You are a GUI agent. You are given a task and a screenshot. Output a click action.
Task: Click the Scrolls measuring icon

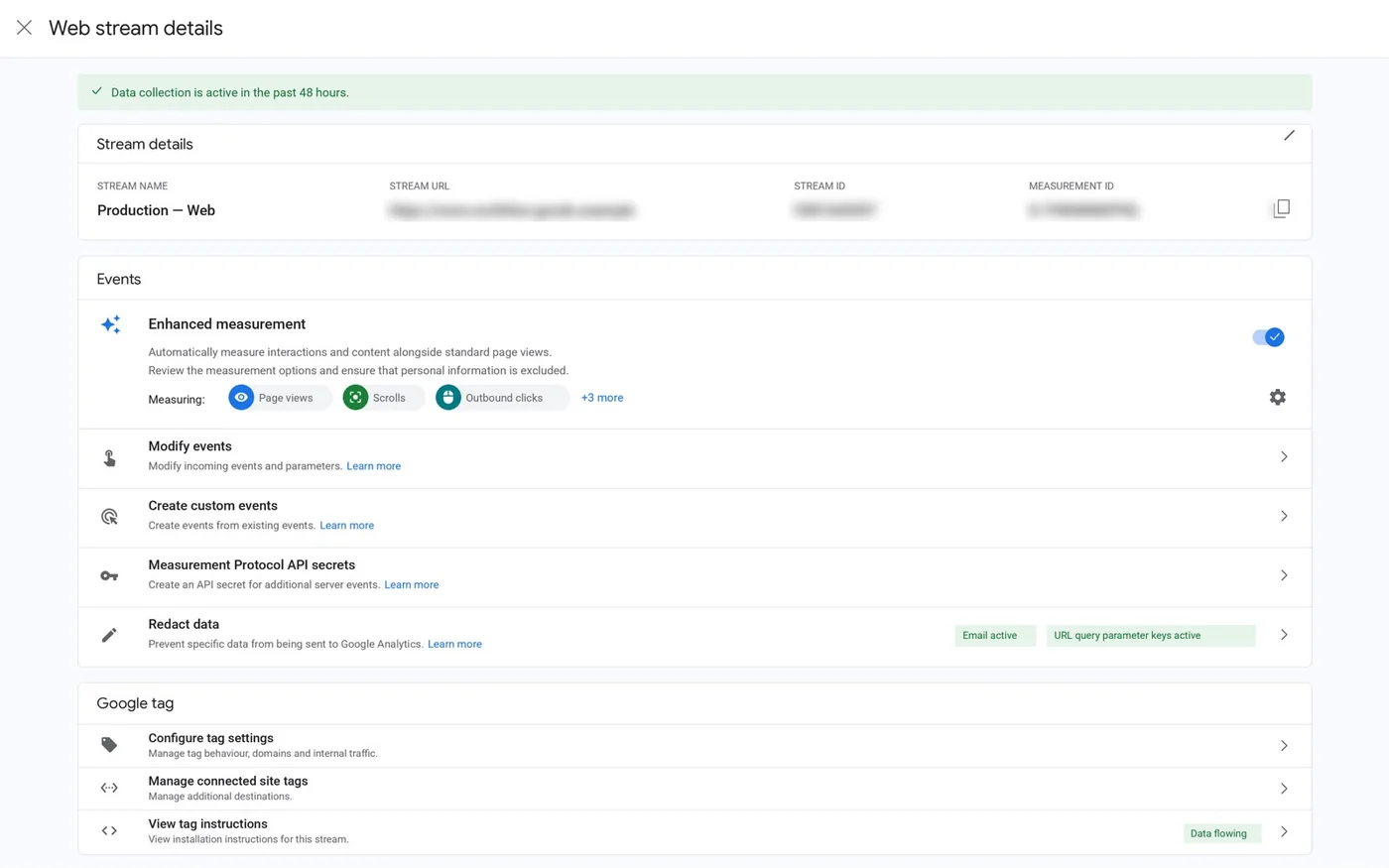click(x=355, y=398)
